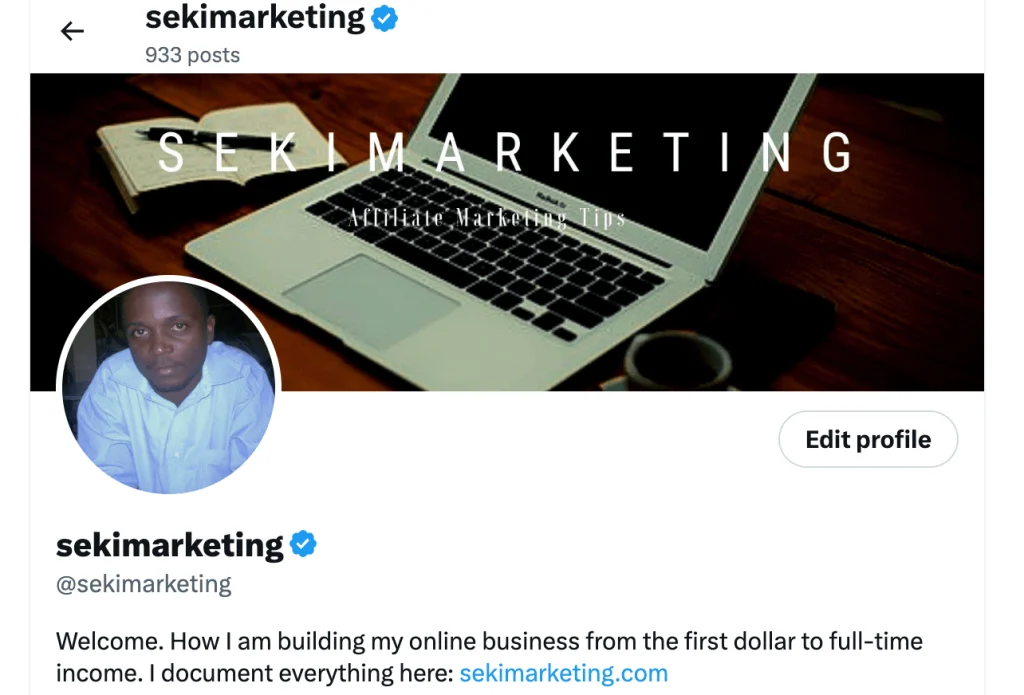Image resolution: width=1024 pixels, height=695 pixels.
Task: Click the coffee cup in the banner image
Action: pyautogui.click(x=676, y=359)
